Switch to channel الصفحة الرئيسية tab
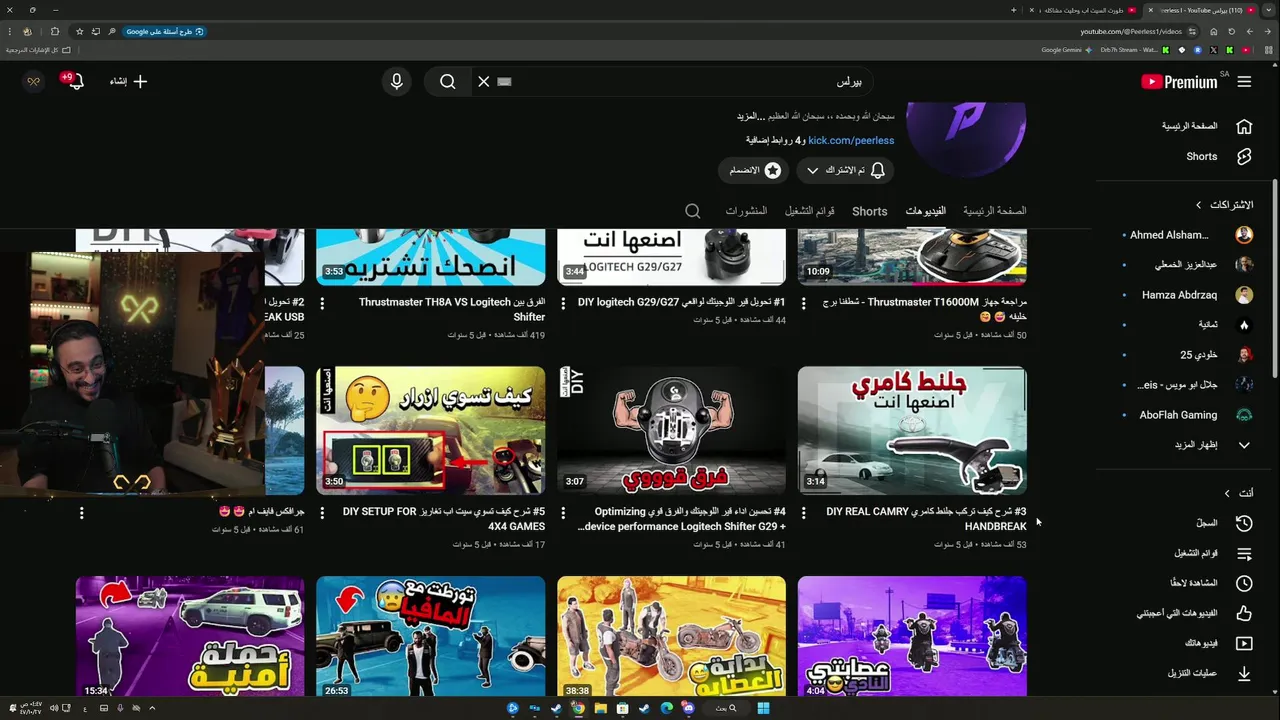Viewport: 1280px width, 720px height. (x=995, y=211)
